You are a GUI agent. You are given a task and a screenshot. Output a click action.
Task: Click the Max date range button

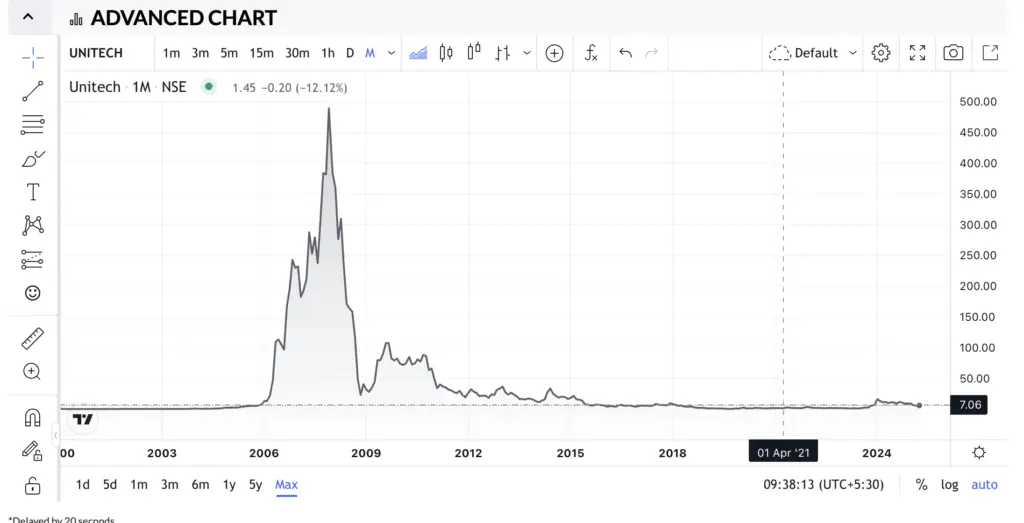pos(286,485)
